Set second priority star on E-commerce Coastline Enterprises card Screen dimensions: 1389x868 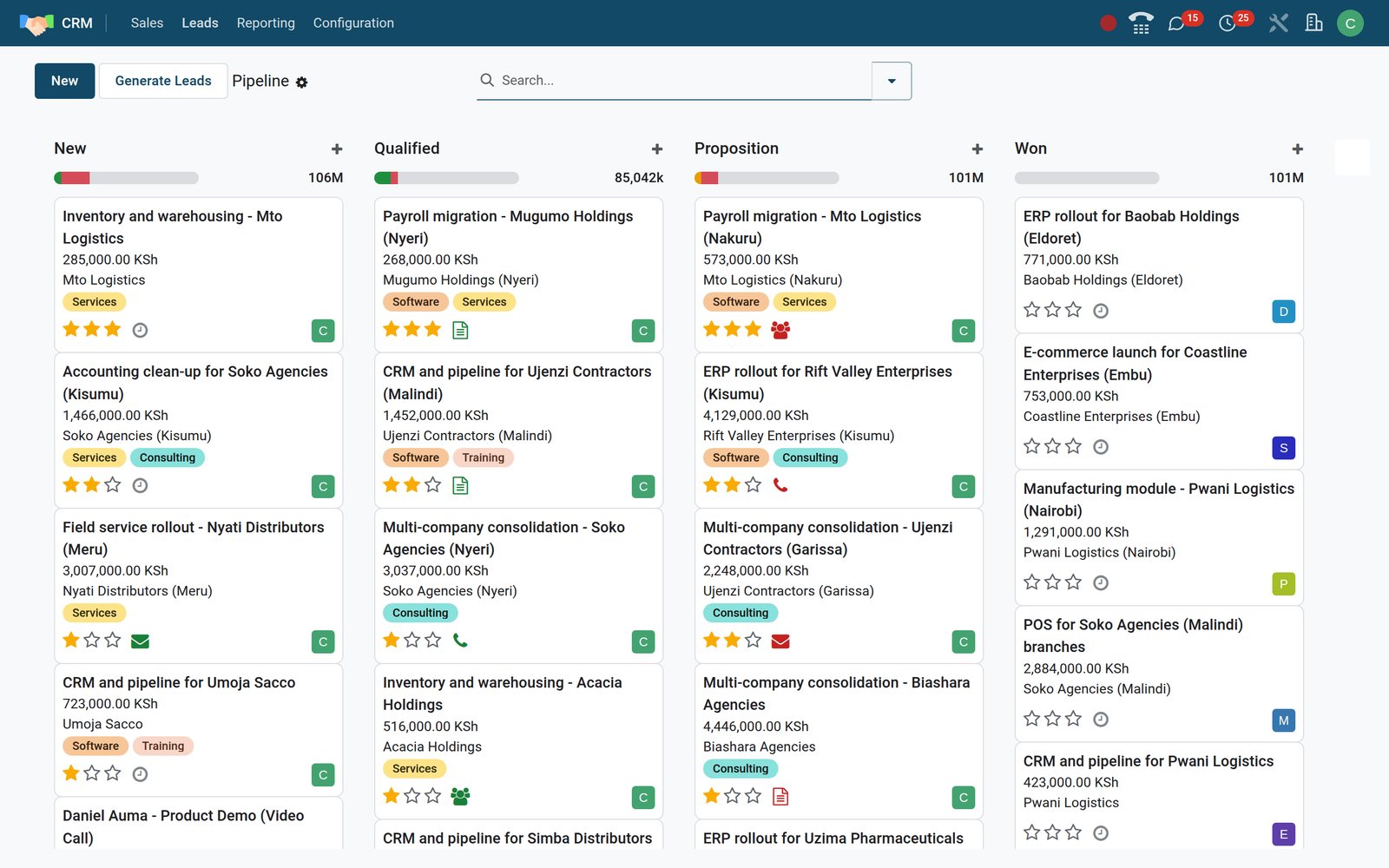pyautogui.click(x=1052, y=445)
